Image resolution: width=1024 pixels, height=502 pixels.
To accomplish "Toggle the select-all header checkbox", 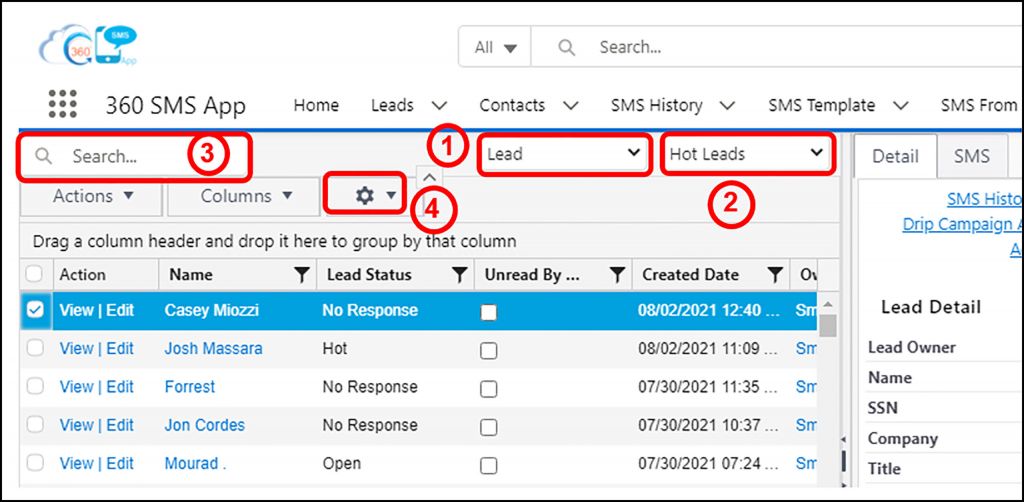I will [x=35, y=275].
